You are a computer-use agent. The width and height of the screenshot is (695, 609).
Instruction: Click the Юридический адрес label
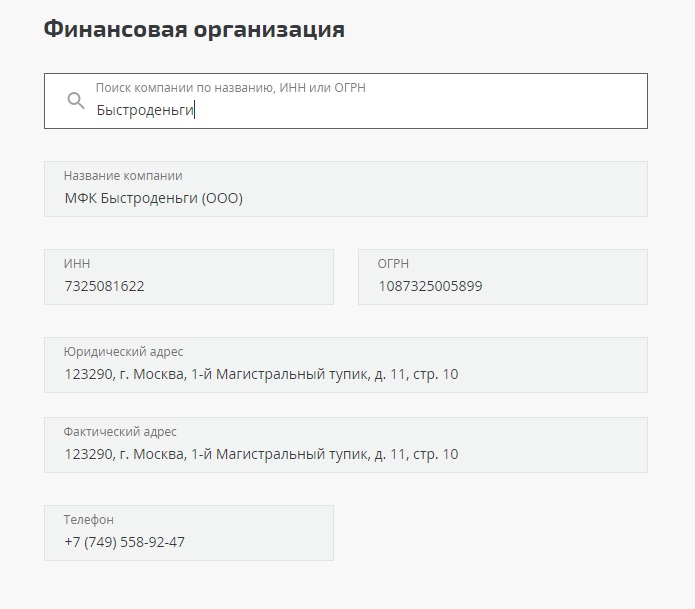pos(123,352)
